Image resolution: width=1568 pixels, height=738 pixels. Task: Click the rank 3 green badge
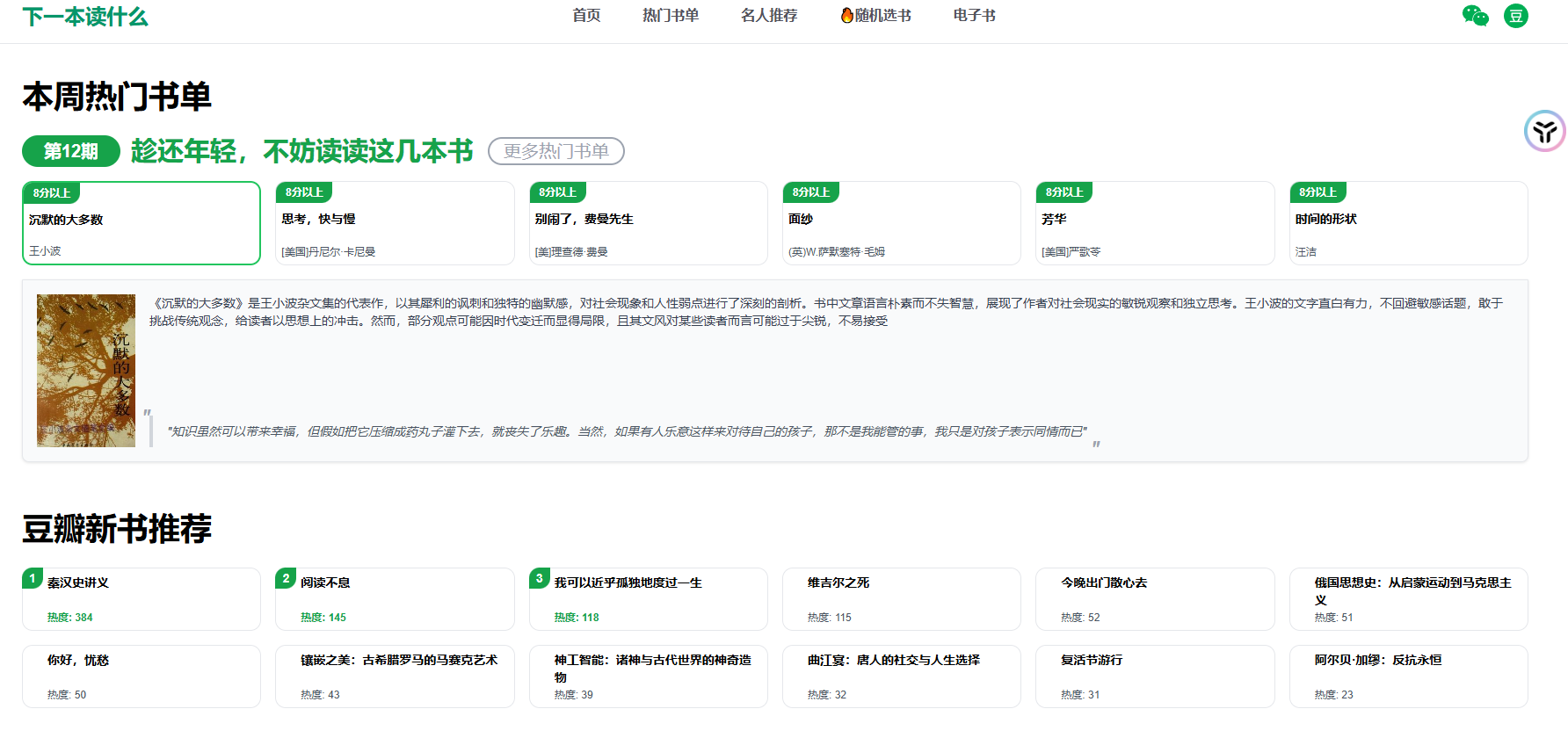(x=540, y=578)
